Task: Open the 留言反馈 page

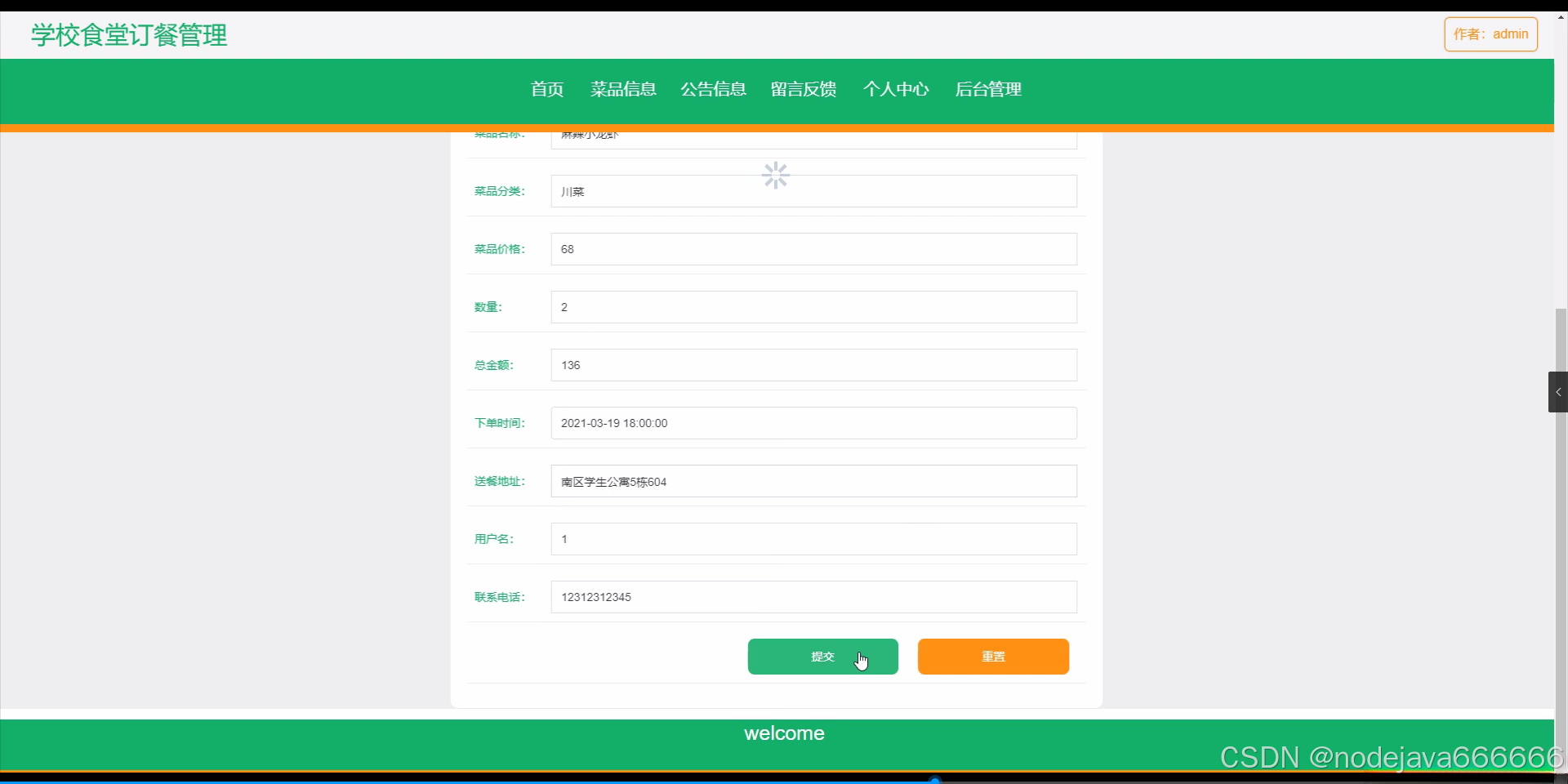Action: [804, 89]
